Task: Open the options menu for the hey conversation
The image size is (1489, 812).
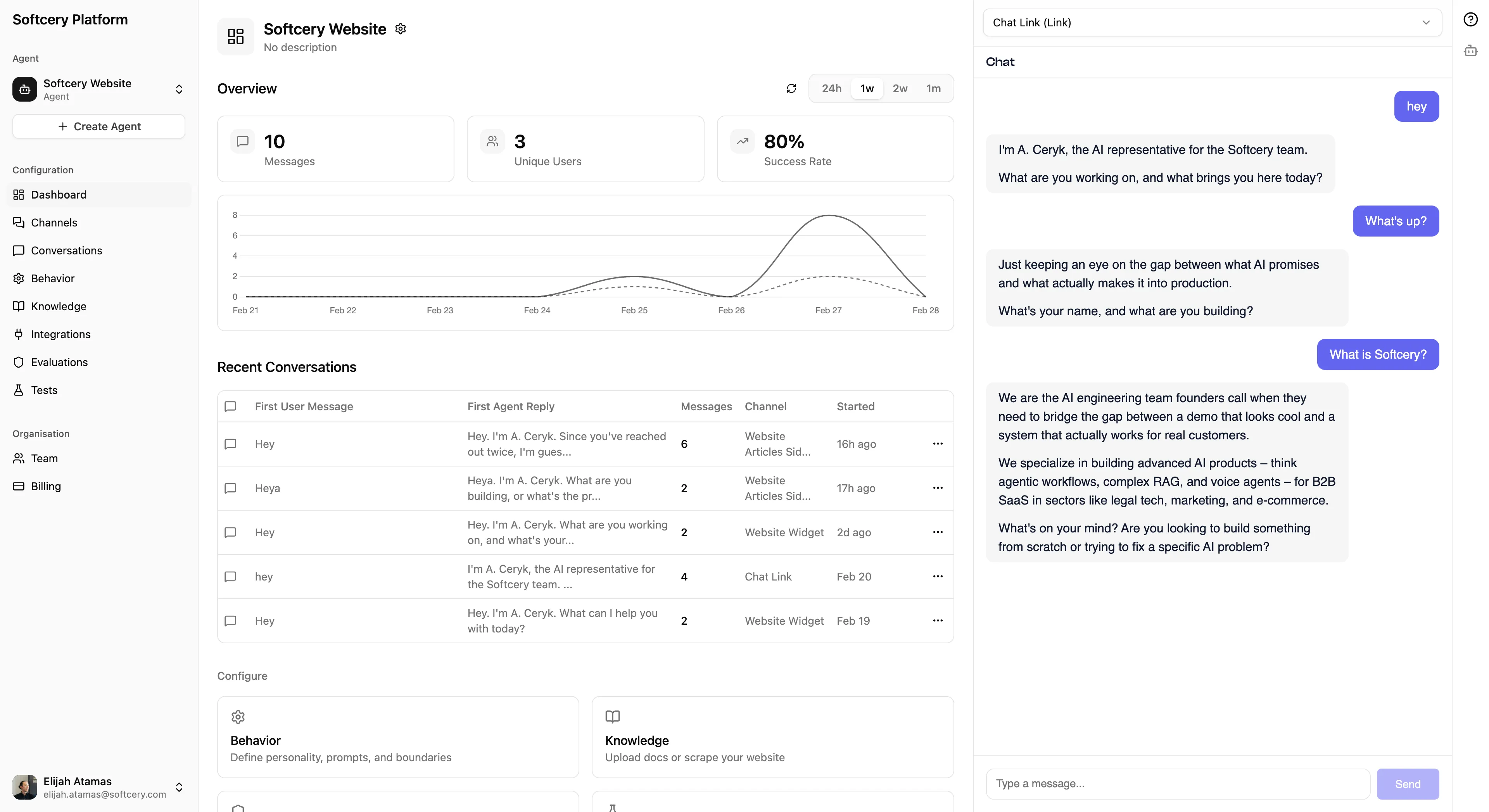Action: click(x=938, y=576)
